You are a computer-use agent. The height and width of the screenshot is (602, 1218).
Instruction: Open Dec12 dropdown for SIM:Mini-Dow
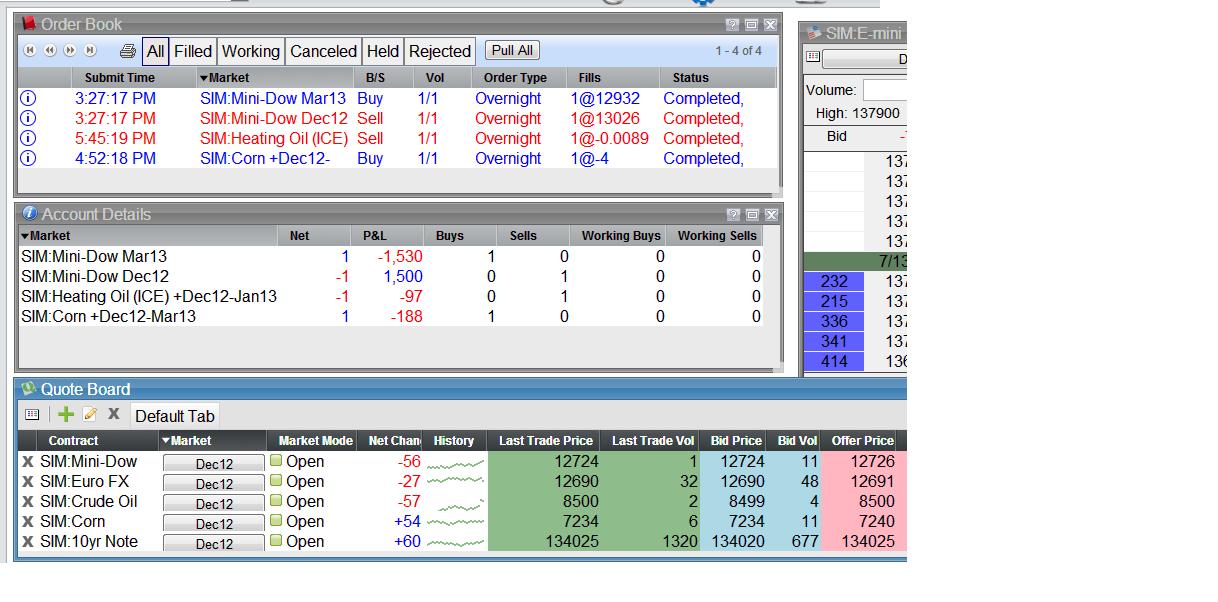click(214, 463)
